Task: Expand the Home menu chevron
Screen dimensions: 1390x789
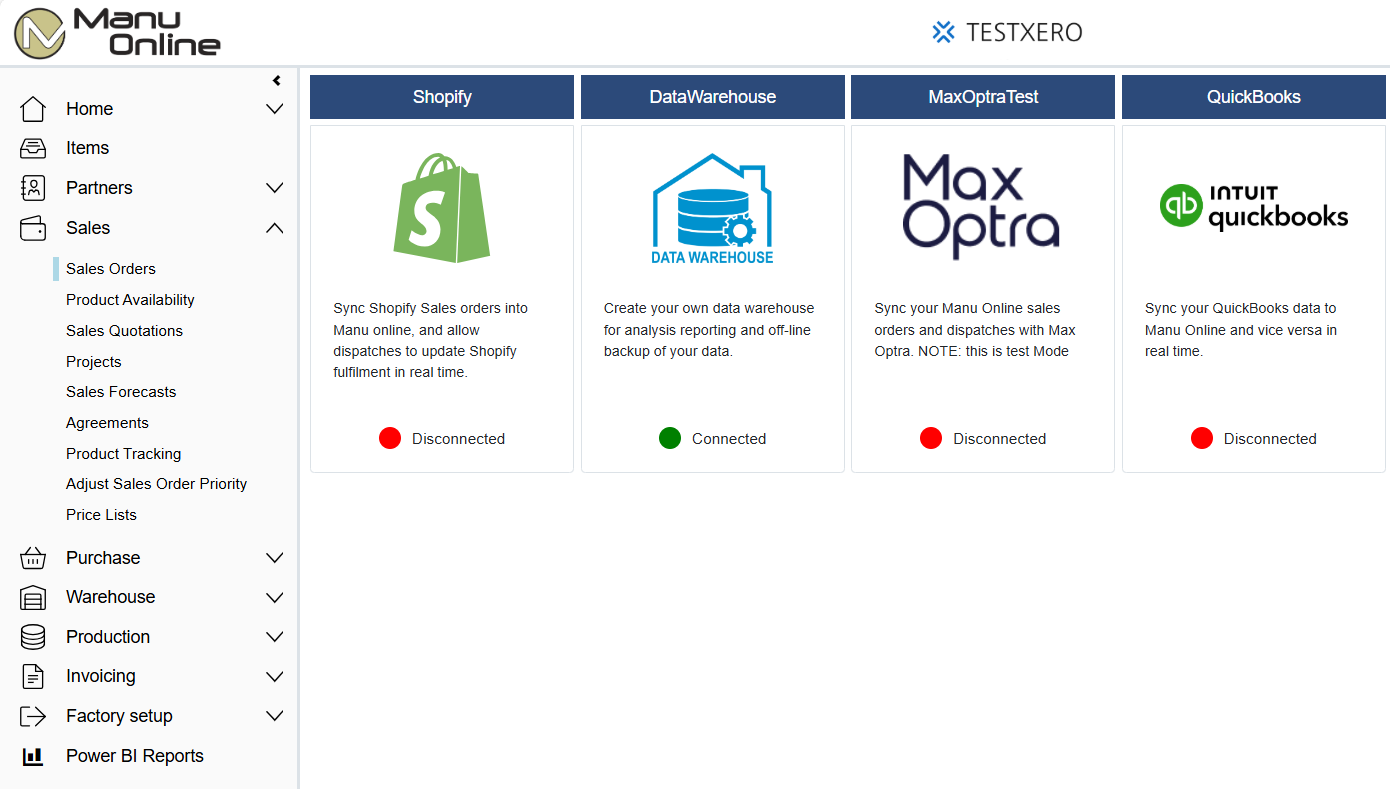Action: pos(275,109)
